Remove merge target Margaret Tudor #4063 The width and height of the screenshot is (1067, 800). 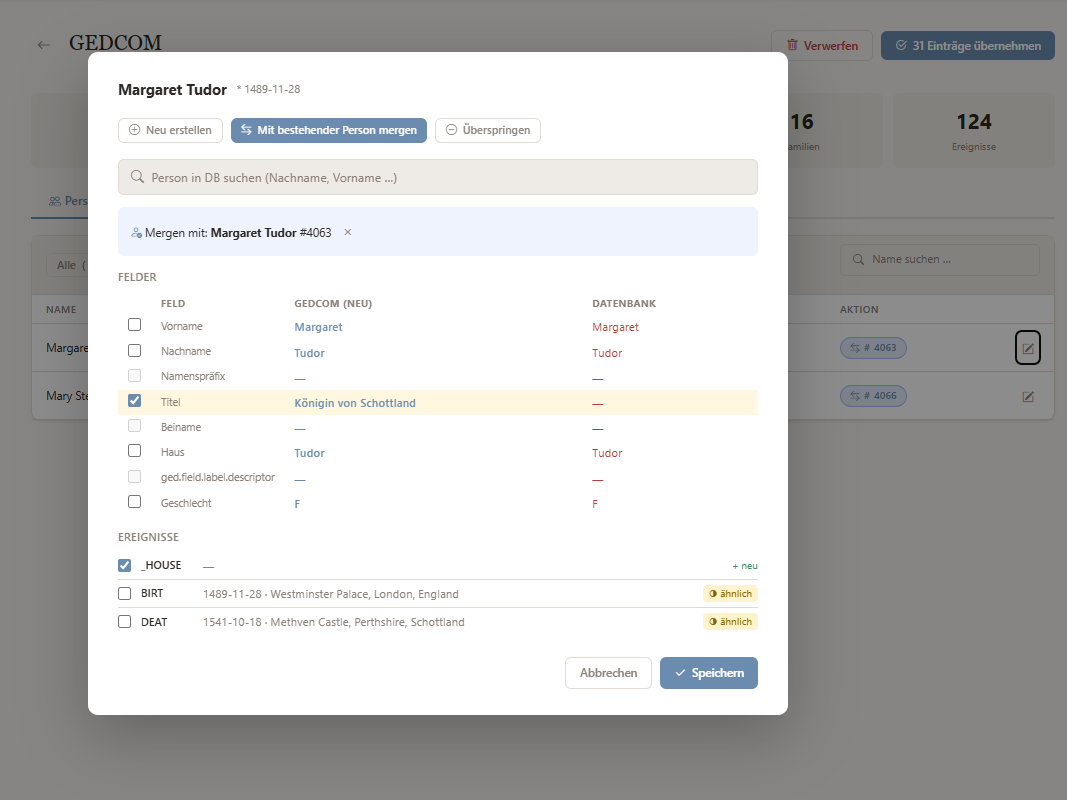coord(348,232)
